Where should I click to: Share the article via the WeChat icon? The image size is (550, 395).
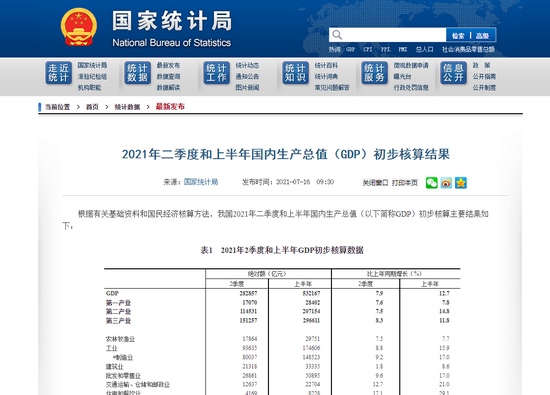tap(431, 182)
